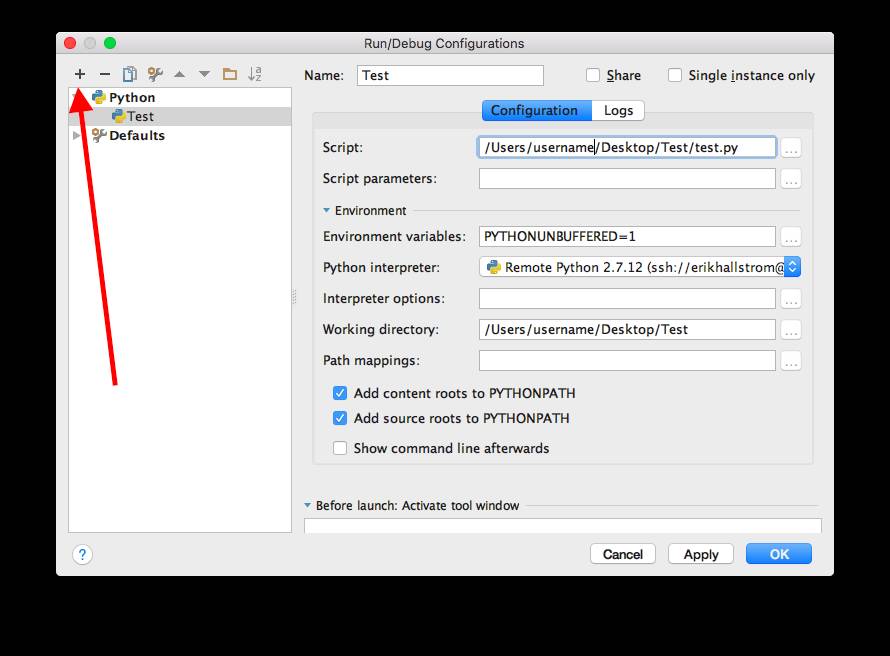The height and width of the screenshot is (656, 890).
Task: Switch to the Configuration tab
Action: pyautogui.click(x=537, y=111)
